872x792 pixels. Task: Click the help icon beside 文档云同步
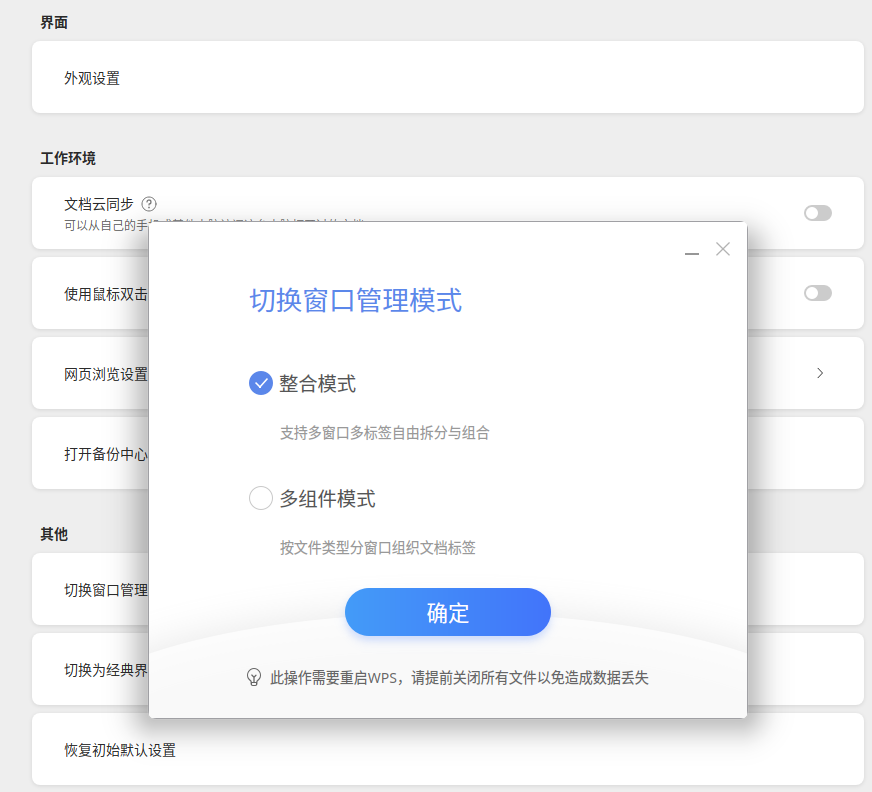(149, 204)
